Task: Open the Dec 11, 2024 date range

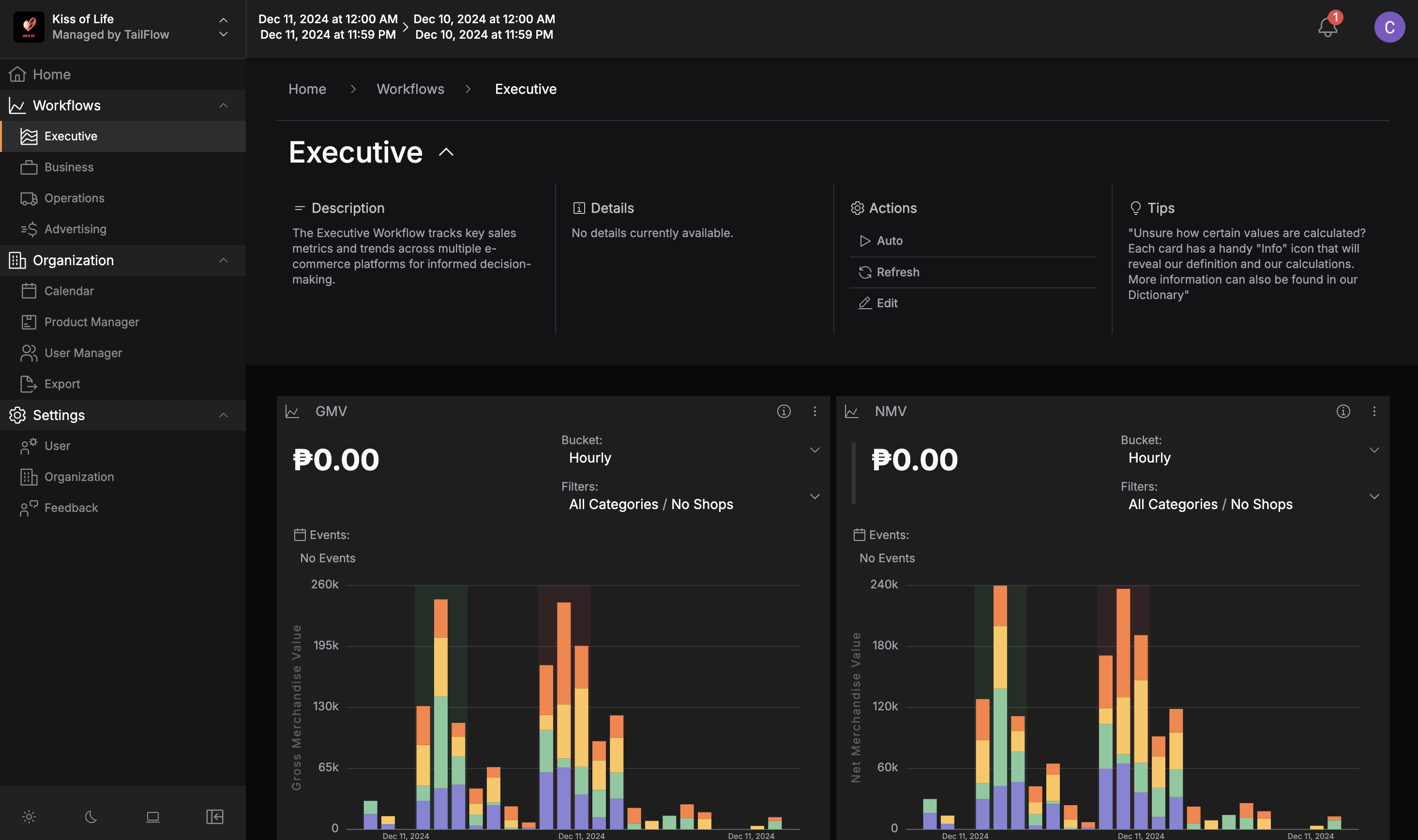Action: tap(328, 27)
